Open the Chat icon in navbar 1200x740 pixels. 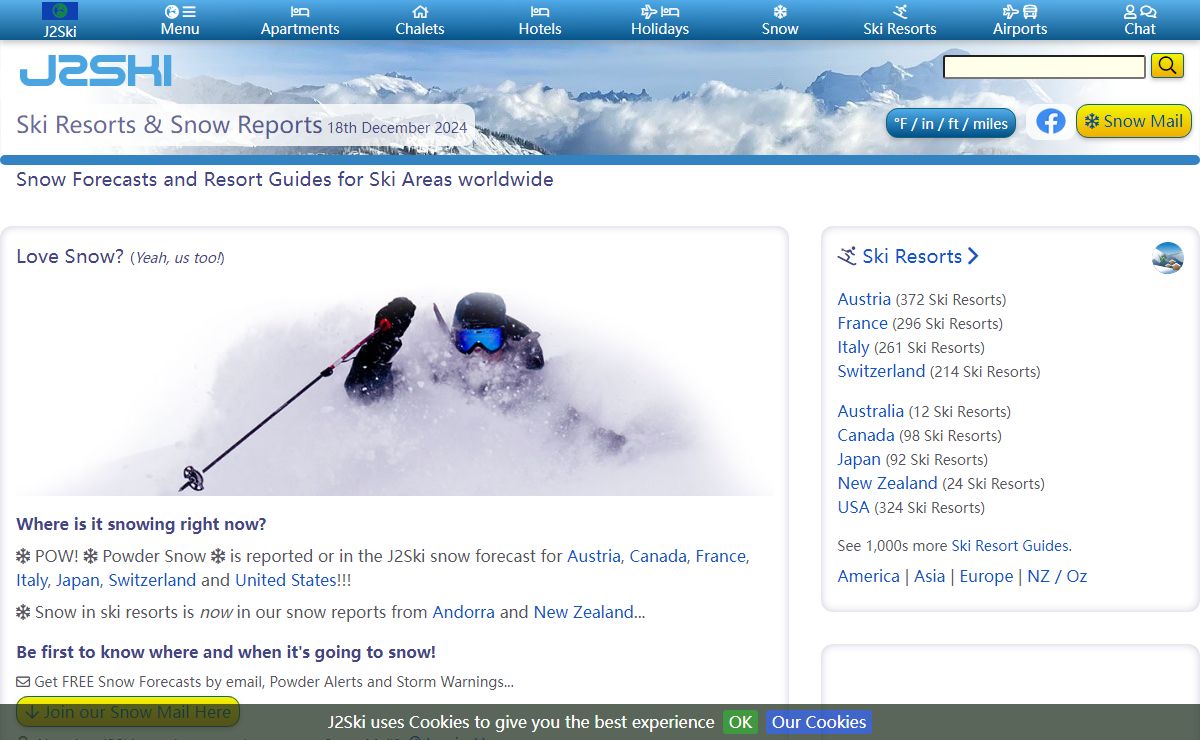[1140, 12]
